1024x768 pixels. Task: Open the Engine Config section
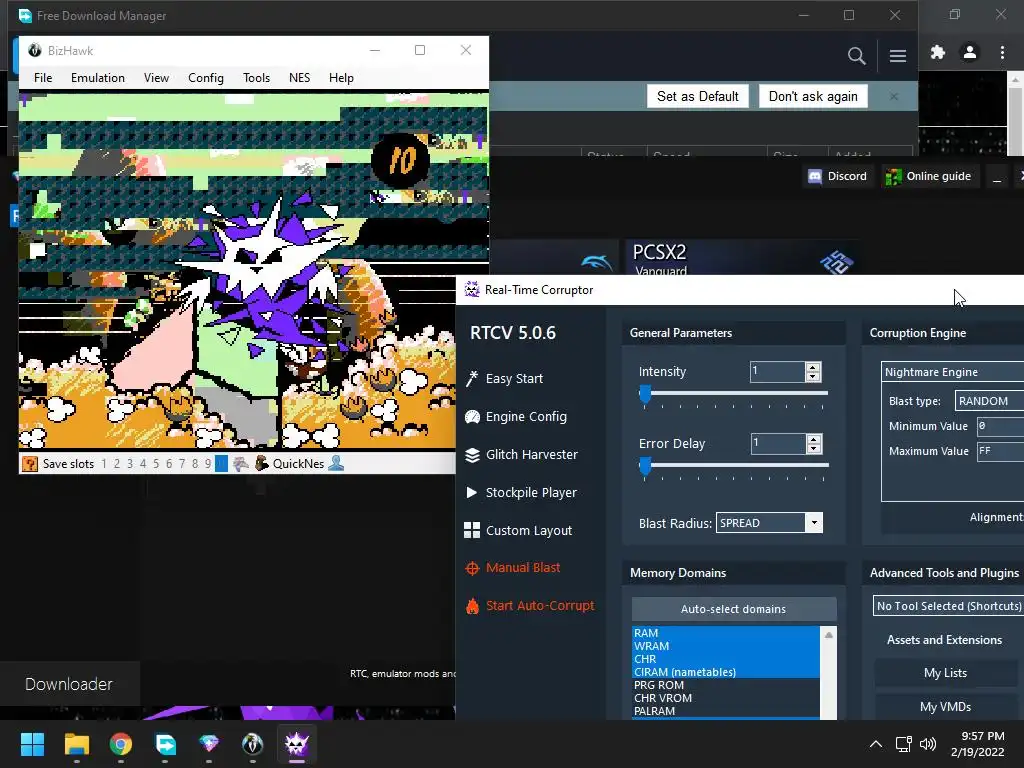(x=516, y=417)
